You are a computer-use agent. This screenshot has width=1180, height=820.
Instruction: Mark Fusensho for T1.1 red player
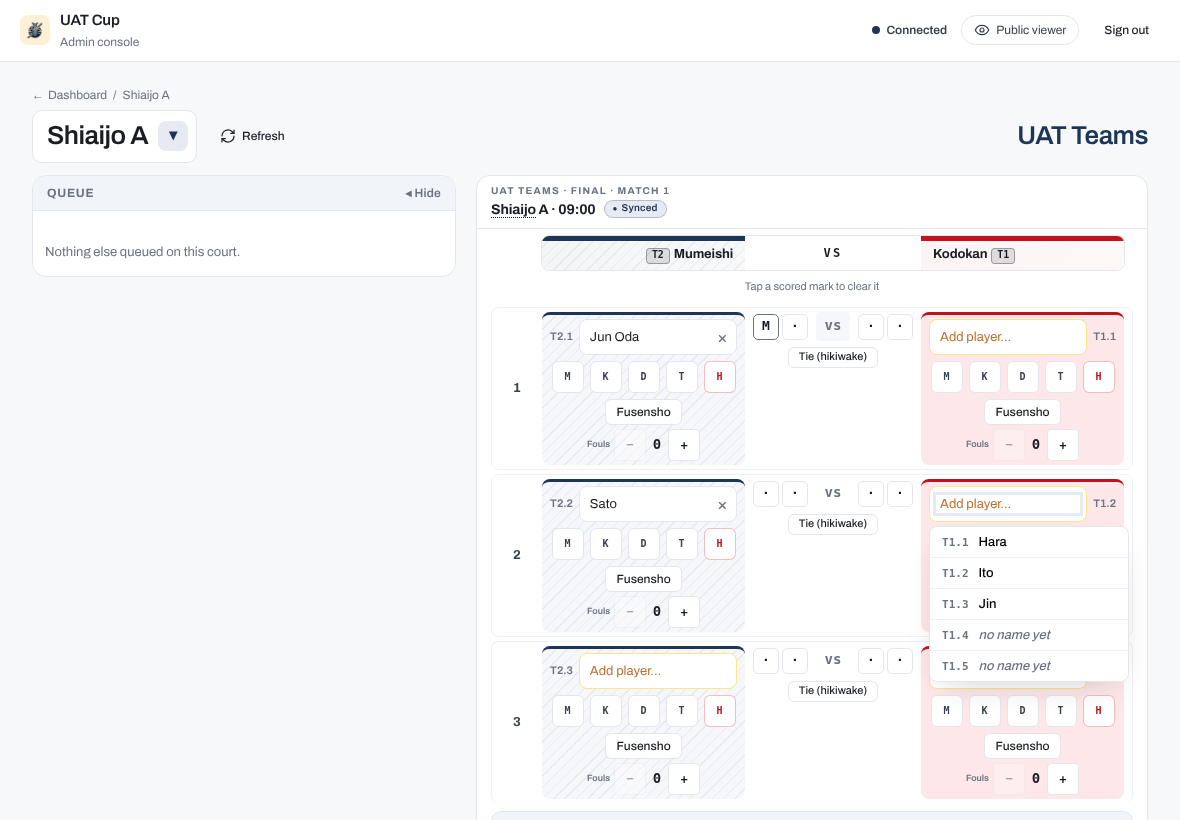pyautogui.click(x=1022, y=412)
